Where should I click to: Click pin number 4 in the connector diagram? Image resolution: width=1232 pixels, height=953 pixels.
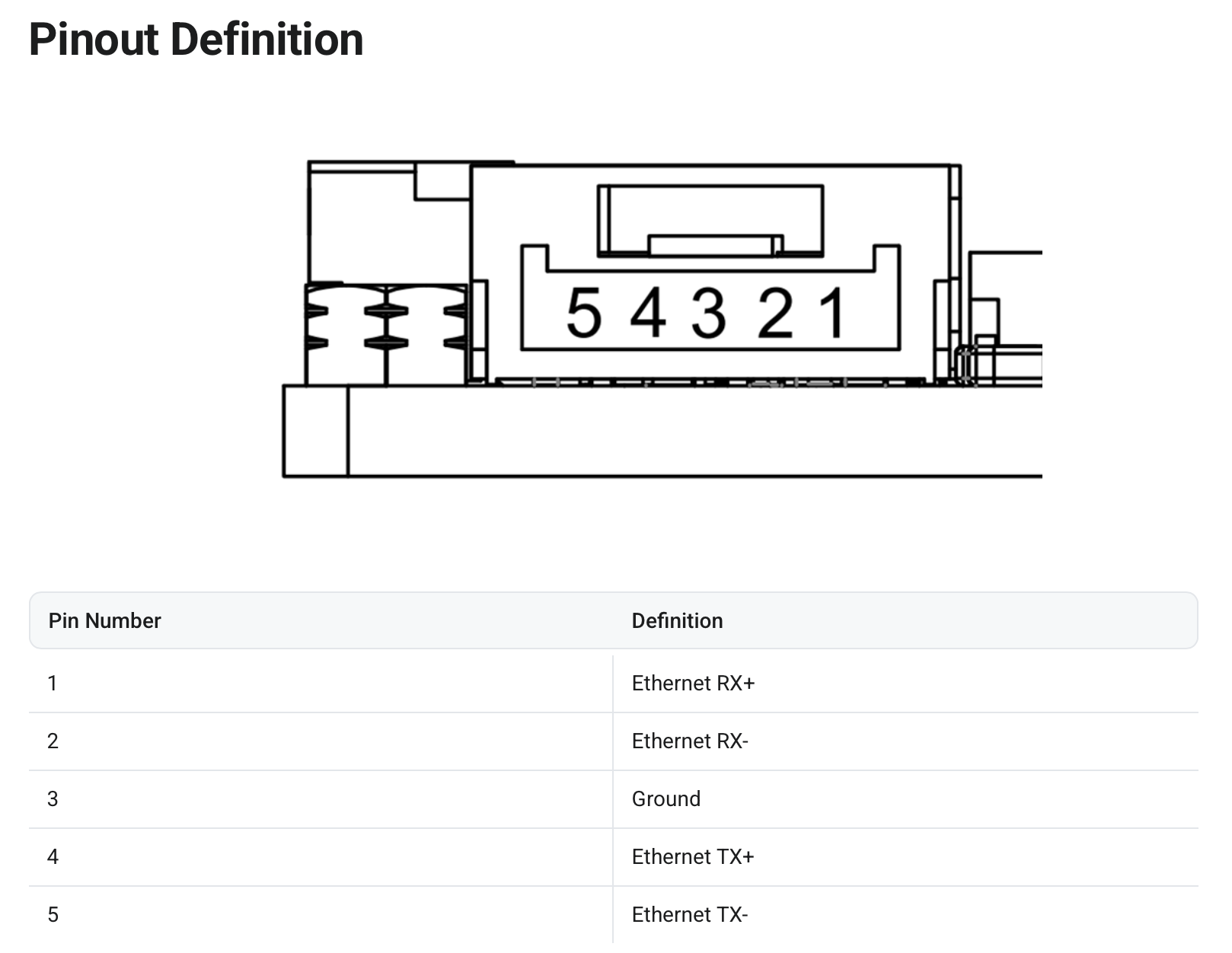pos(648,313)
